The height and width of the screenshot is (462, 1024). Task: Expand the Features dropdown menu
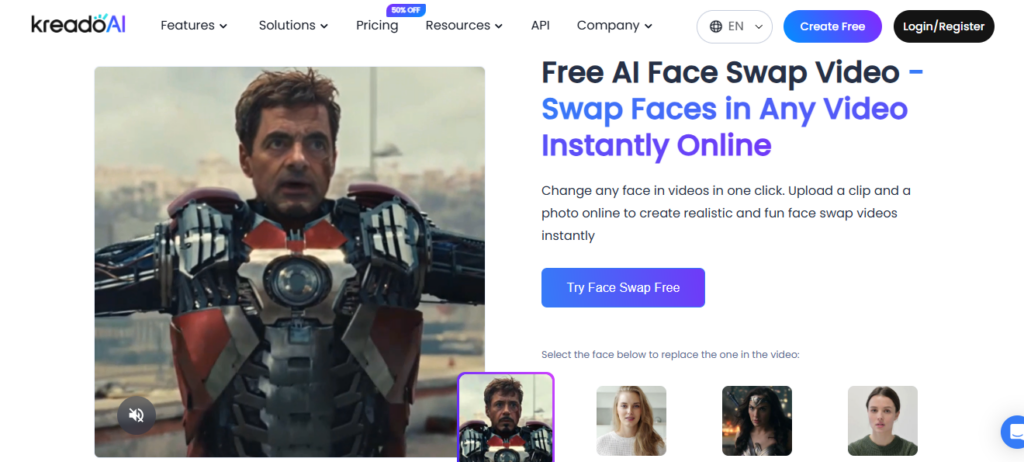coord(194,25)
